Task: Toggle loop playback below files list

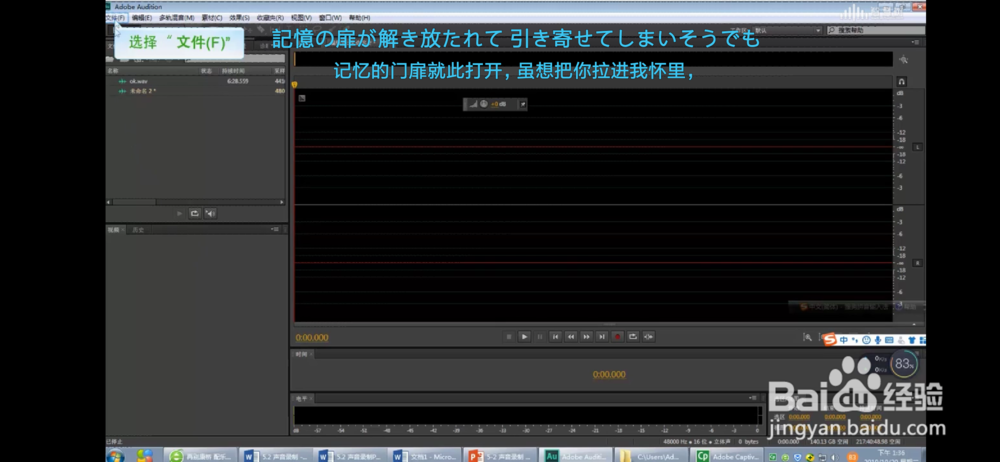Action: [x=195, y=214]
